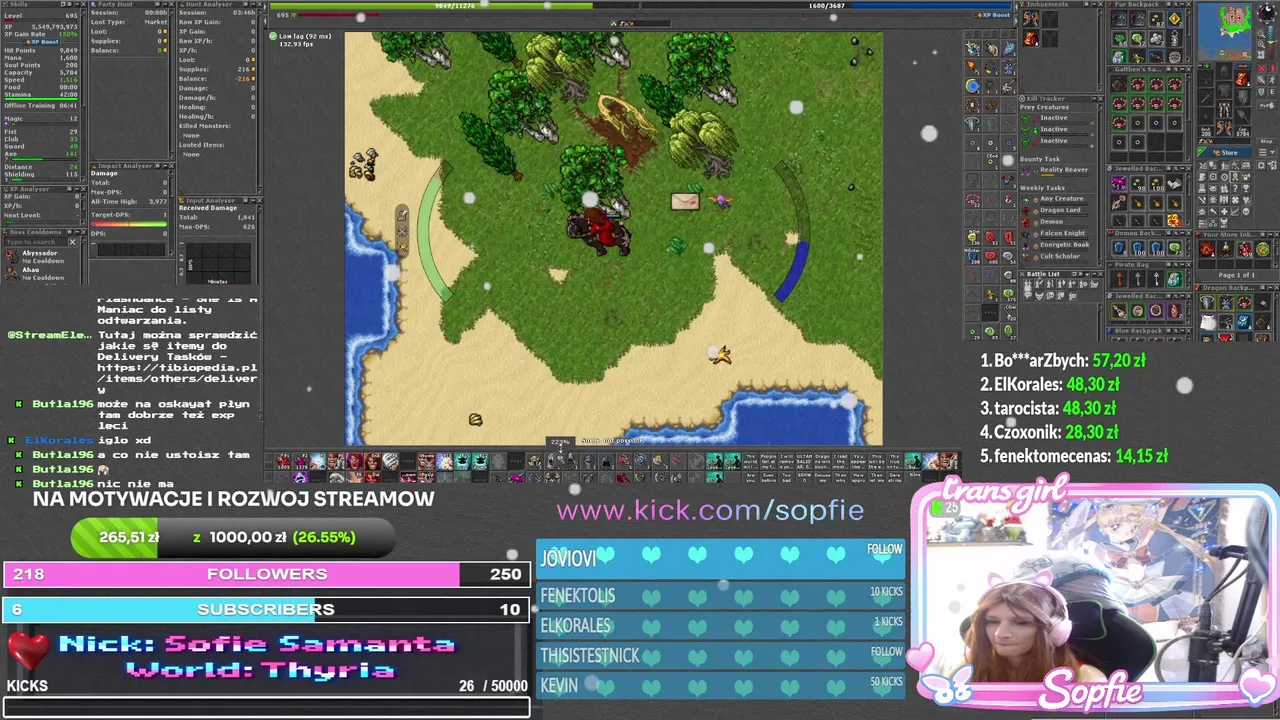Click the Cap 5784 indicator under equipment

pyautogui.click(x=1242, y=132)
